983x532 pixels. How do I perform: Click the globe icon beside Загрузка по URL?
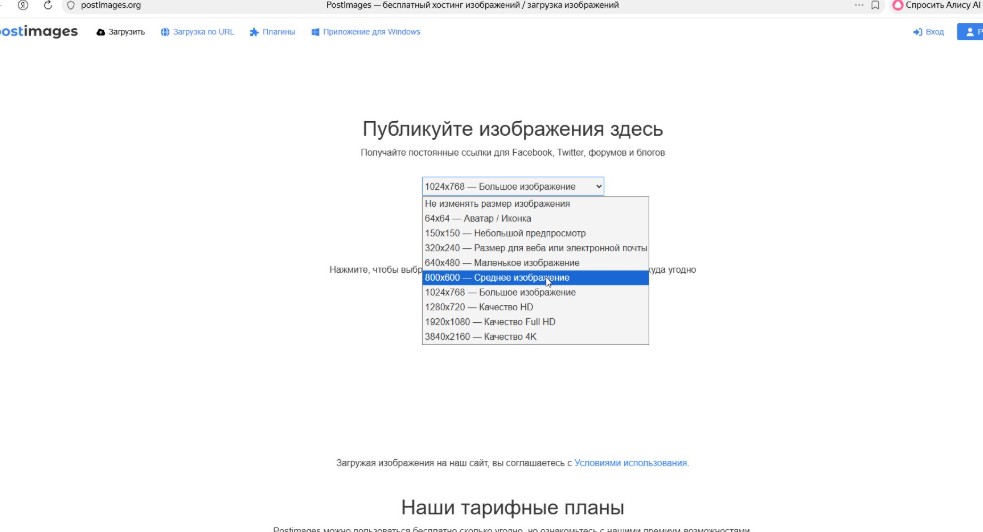pyautogui.click(x=165, y=32)
